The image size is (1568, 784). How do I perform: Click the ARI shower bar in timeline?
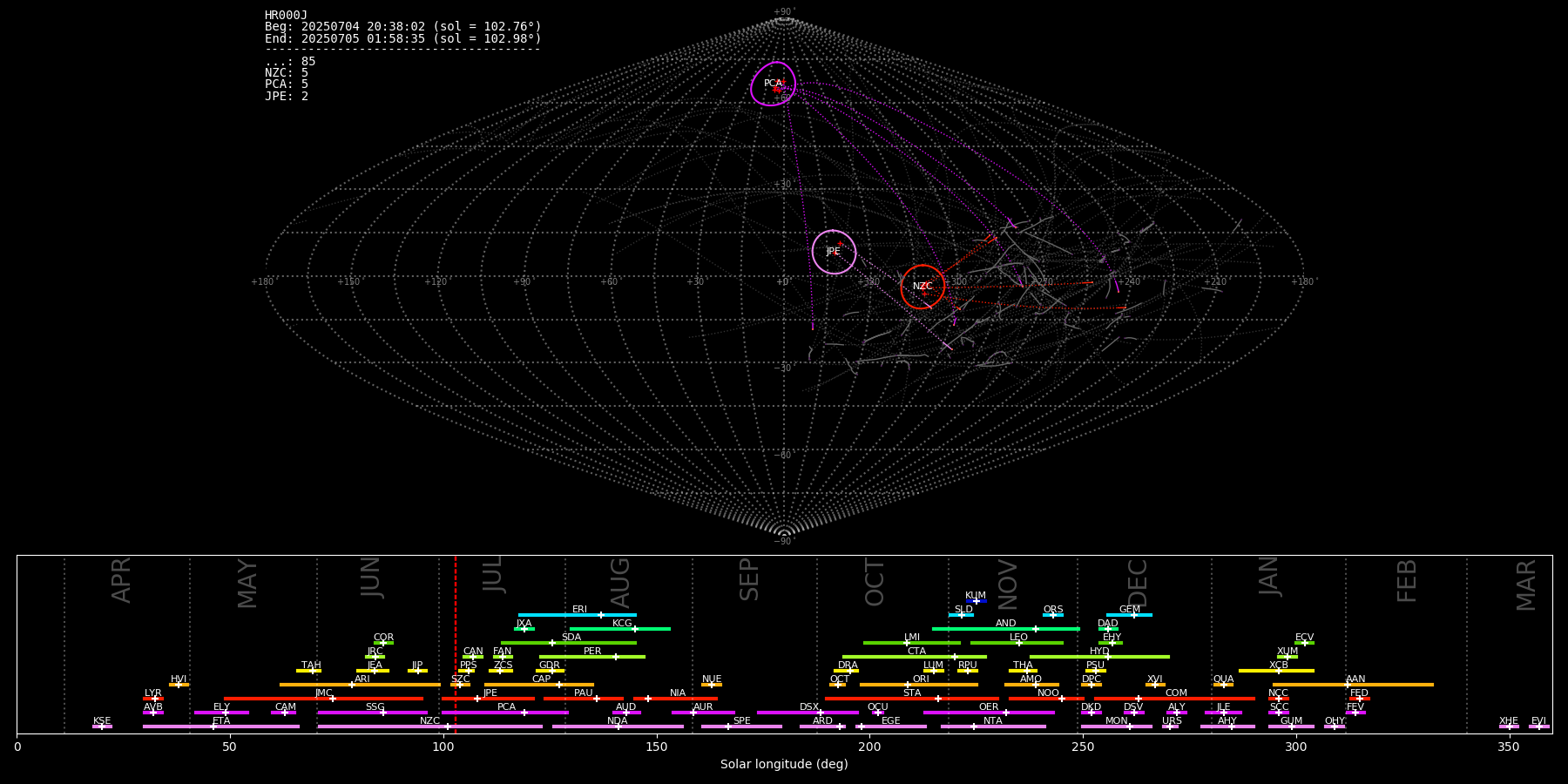point(360,685)
